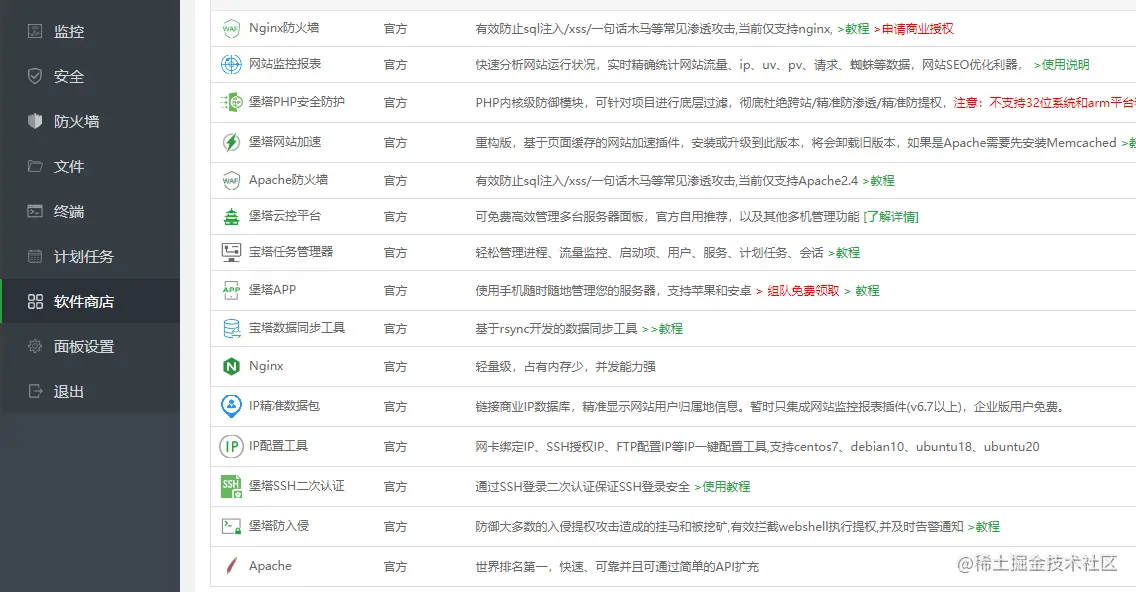Click the 宝塔数据同步工具 plugin name
This screenshot has width=1136, height=592.
point(297,328)
